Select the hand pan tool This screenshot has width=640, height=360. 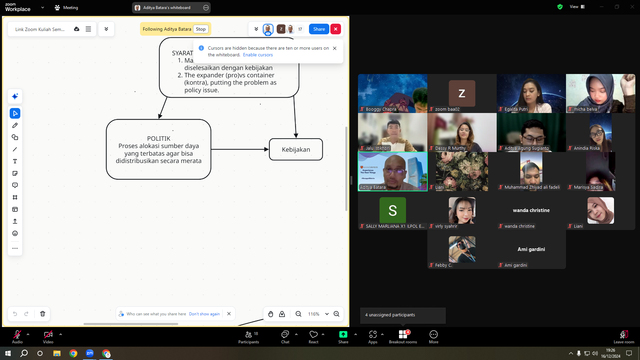(270, 314)
